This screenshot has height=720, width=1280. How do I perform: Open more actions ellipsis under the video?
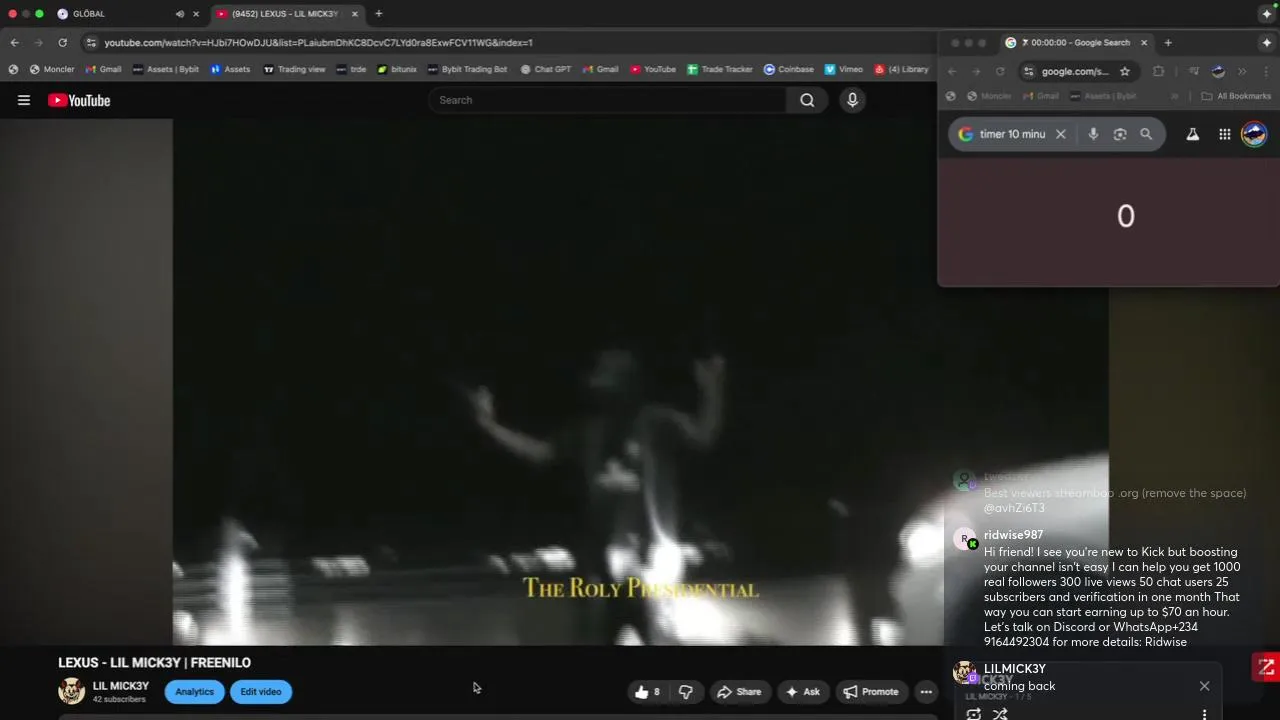tap(926, 692)
